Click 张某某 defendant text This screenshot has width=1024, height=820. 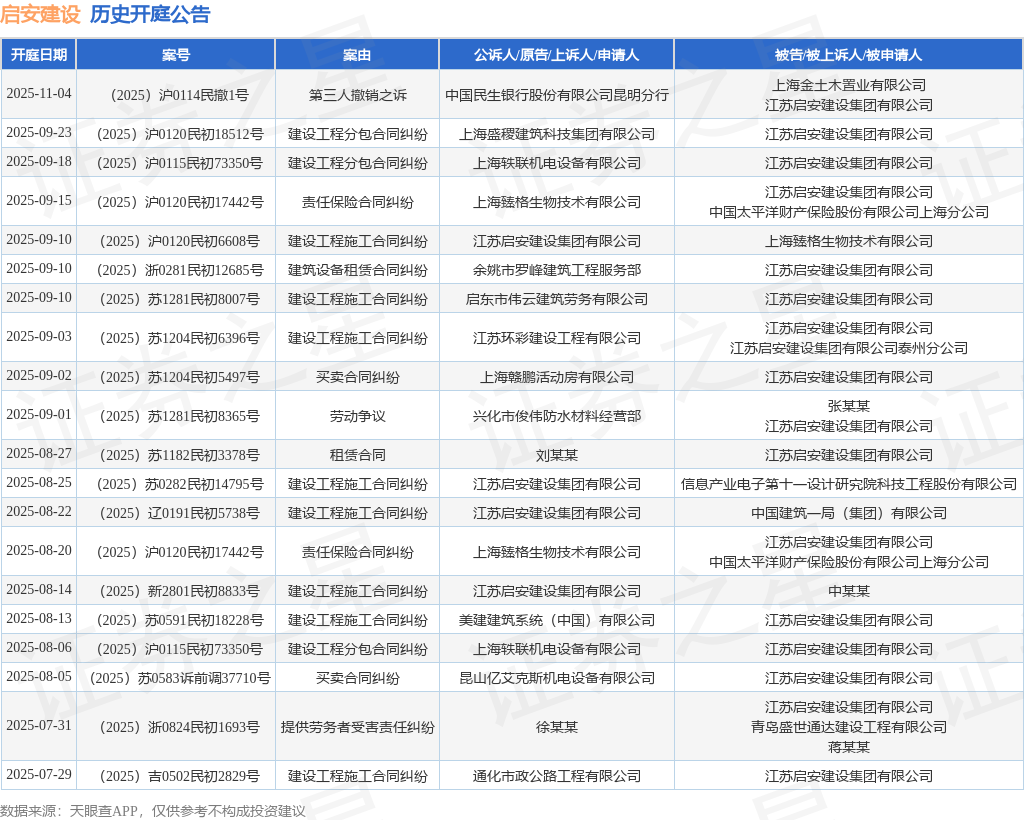pyautogui.click(x=848, y=406)
